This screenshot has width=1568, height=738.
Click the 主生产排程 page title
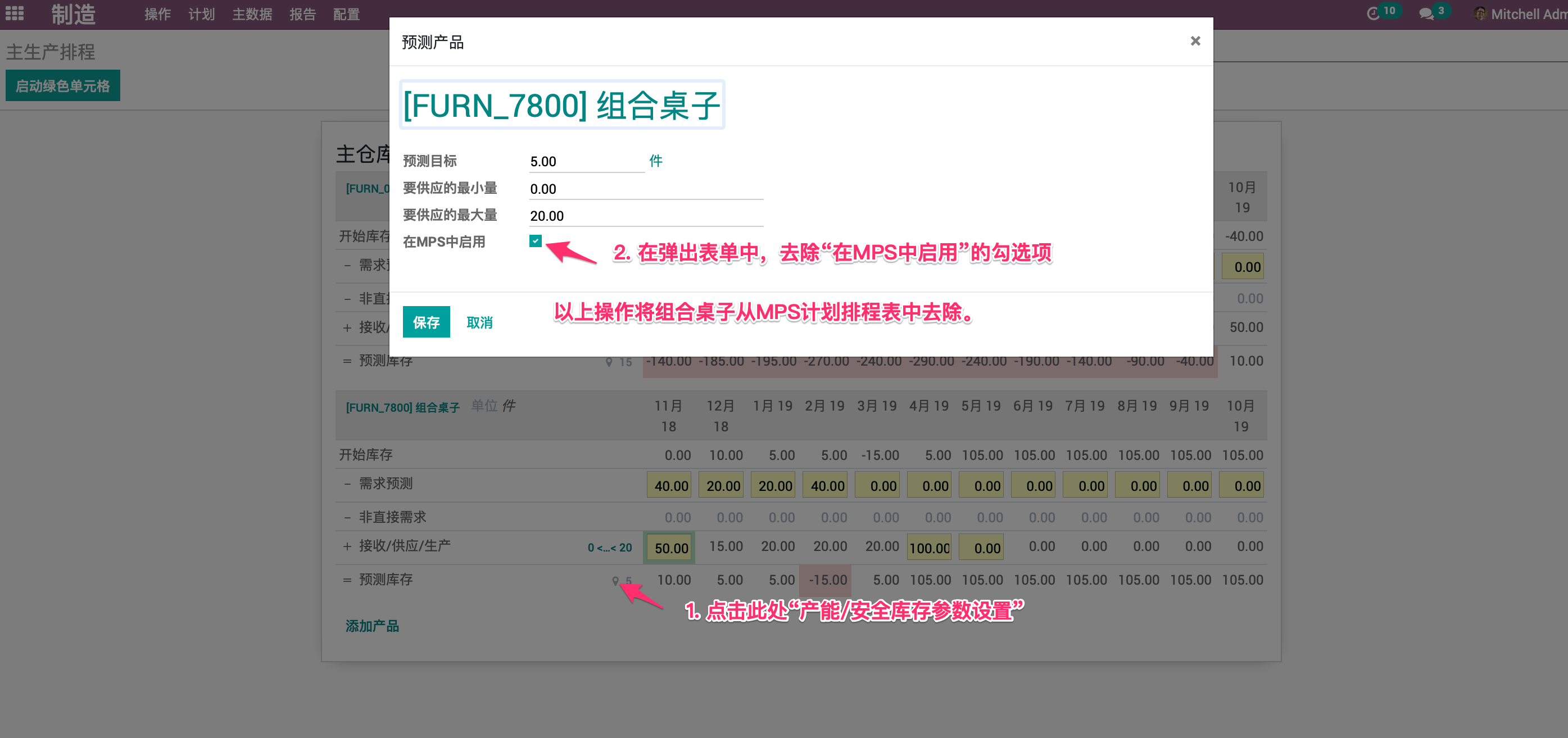pyautogui.click(x=51, y=52)
